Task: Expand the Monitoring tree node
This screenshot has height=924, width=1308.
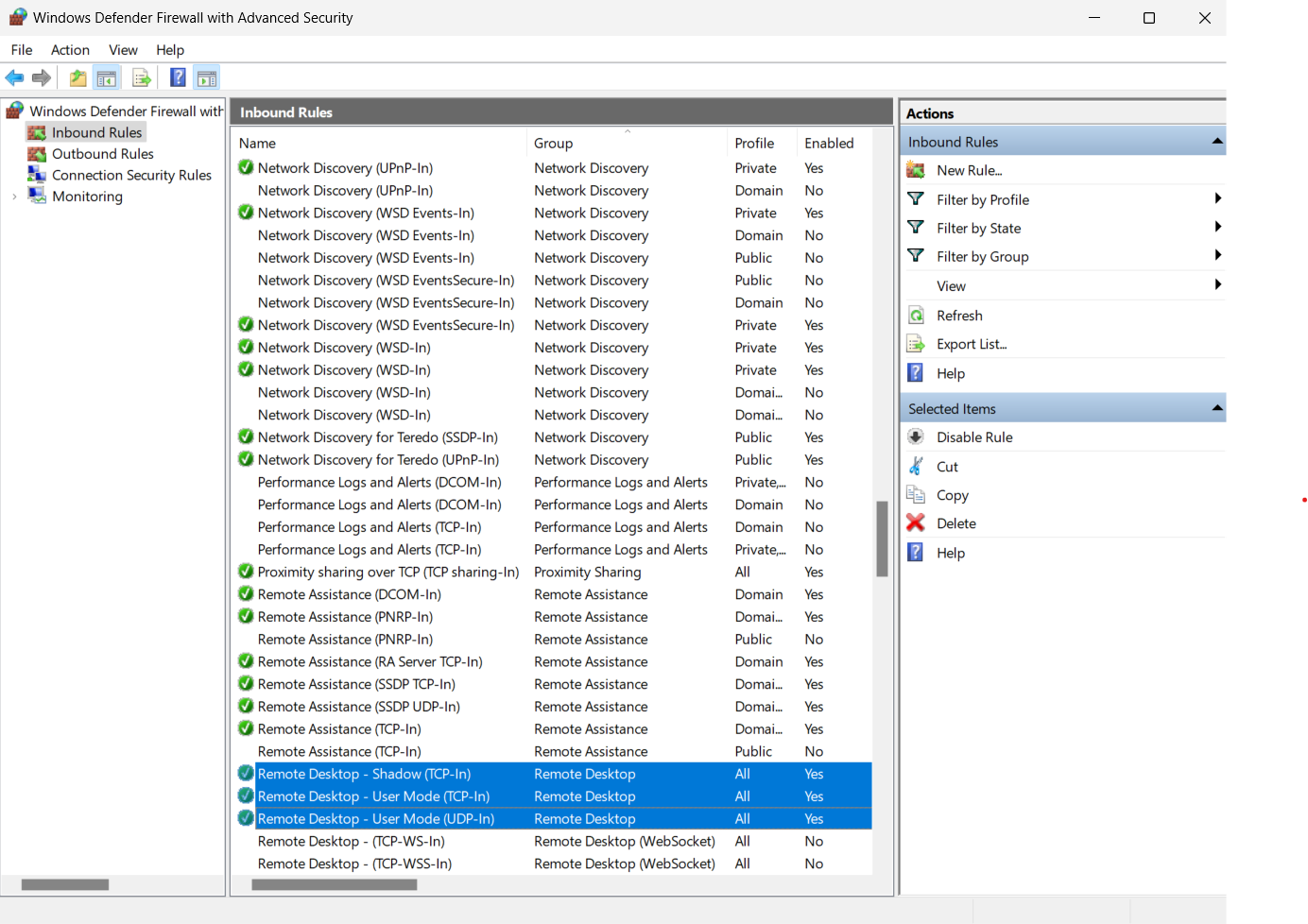Action: pyautogui.click(x=14, y=197)
